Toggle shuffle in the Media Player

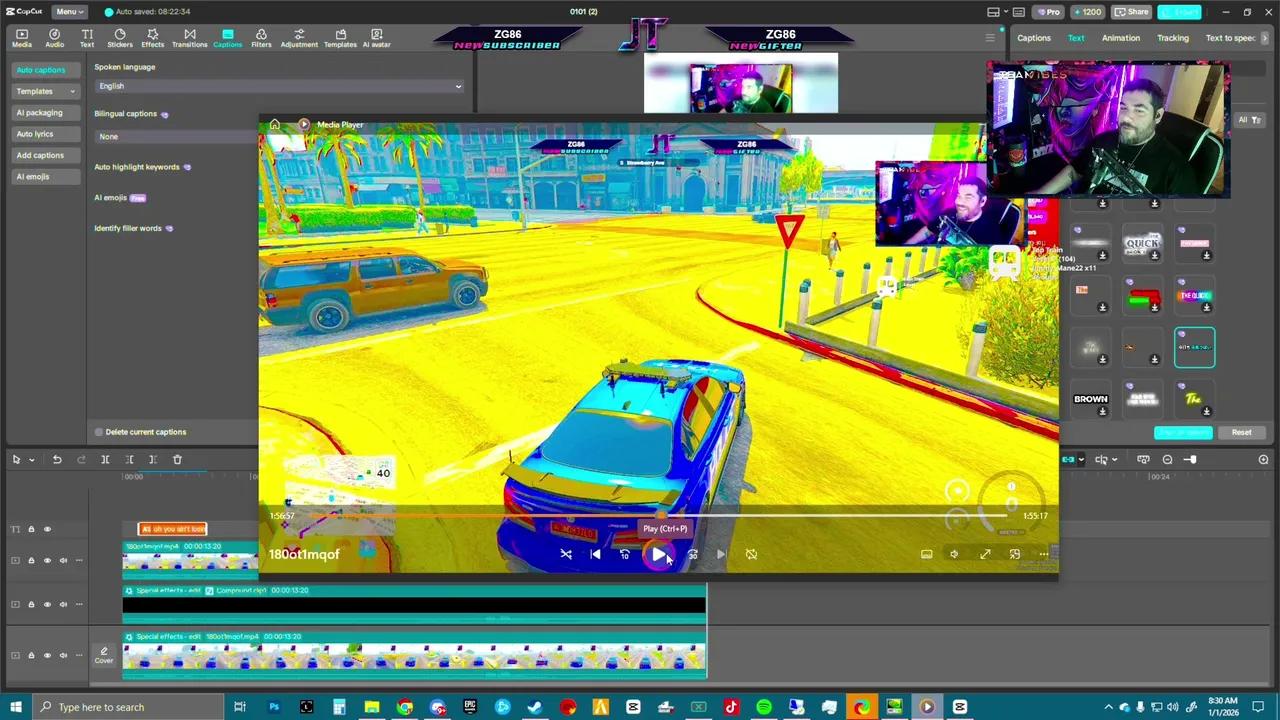tap(566, 554)
